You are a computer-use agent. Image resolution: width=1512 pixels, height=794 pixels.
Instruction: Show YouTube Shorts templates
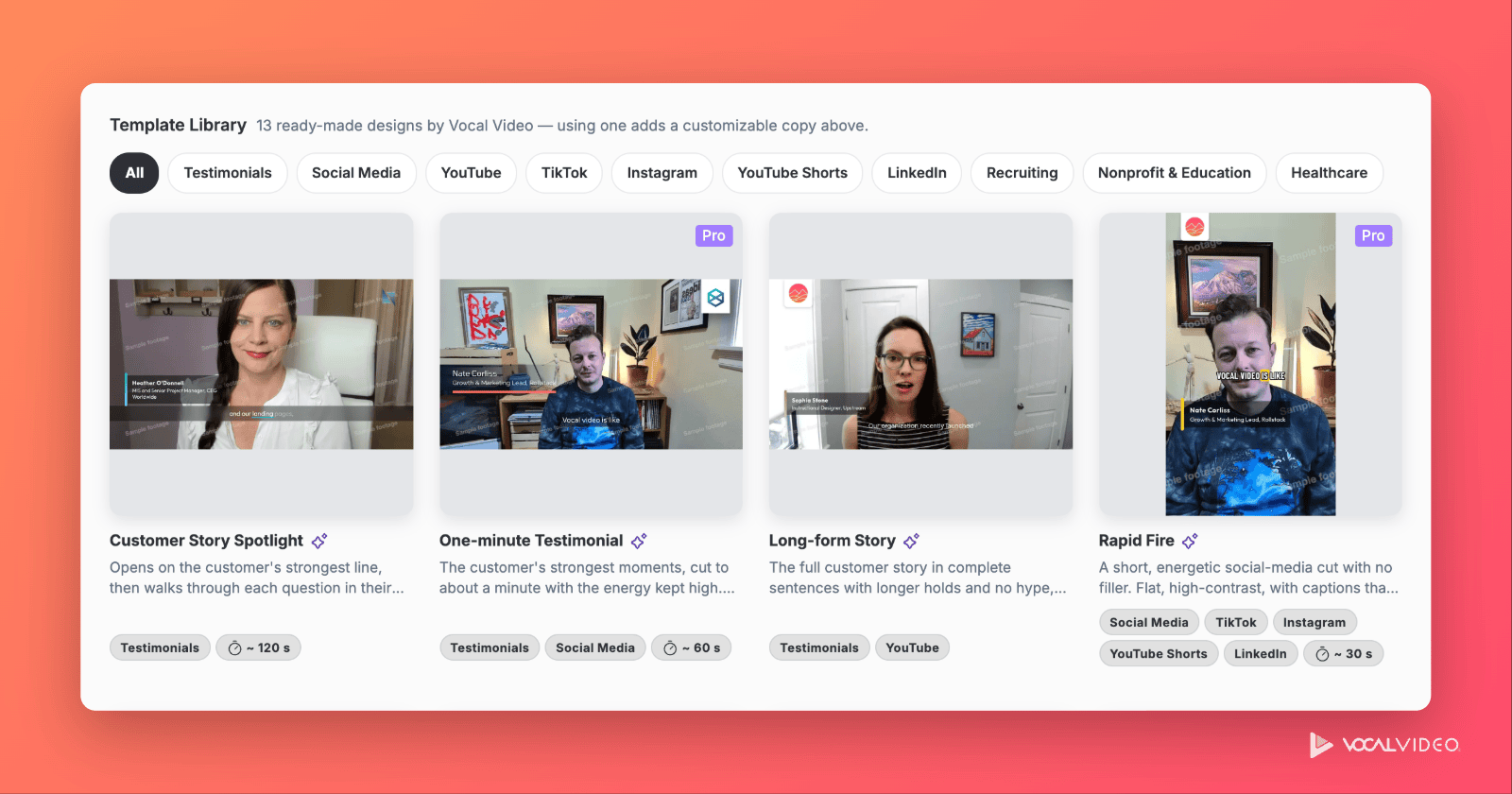793,173
